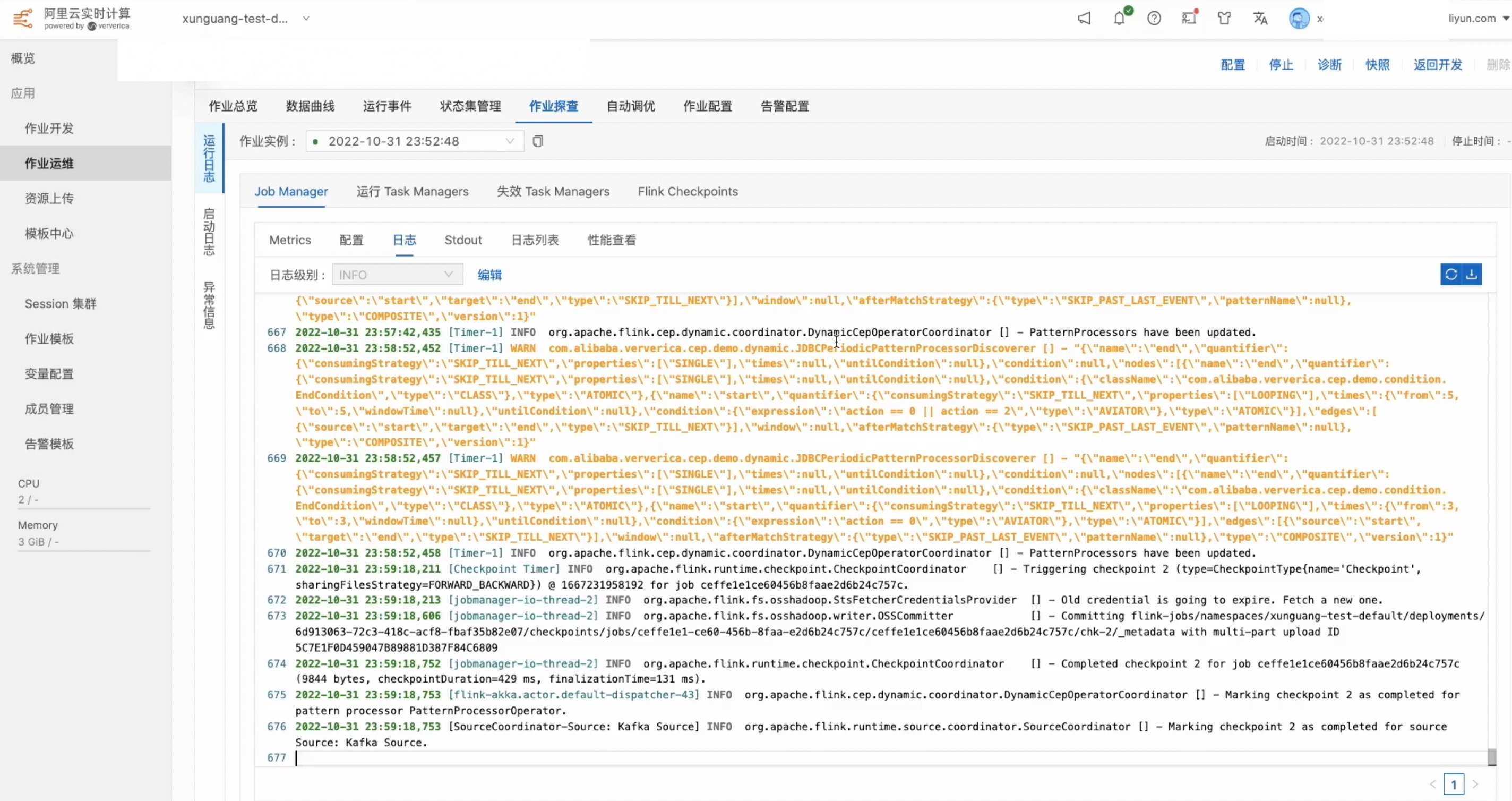Activate the 运行 Task Managers view
Viewport: 1512px width, 801px height.
tap(412, 191)
